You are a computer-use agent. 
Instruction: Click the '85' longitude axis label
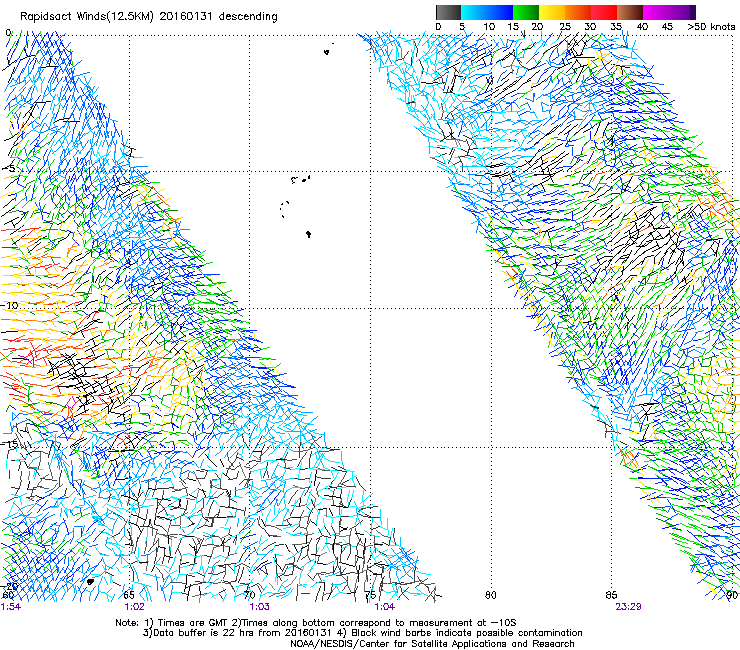[611, 595]
